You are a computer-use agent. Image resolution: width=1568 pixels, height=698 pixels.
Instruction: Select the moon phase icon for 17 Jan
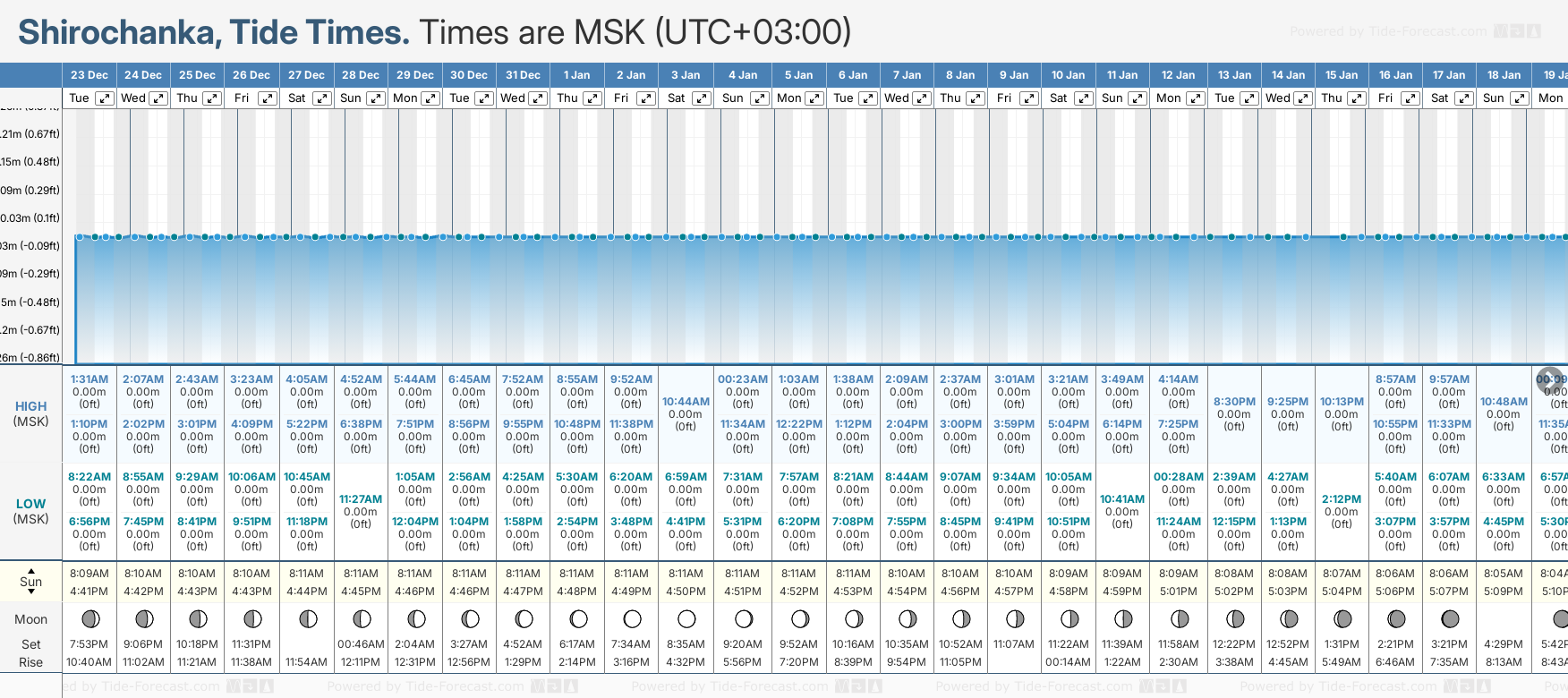1450,618
